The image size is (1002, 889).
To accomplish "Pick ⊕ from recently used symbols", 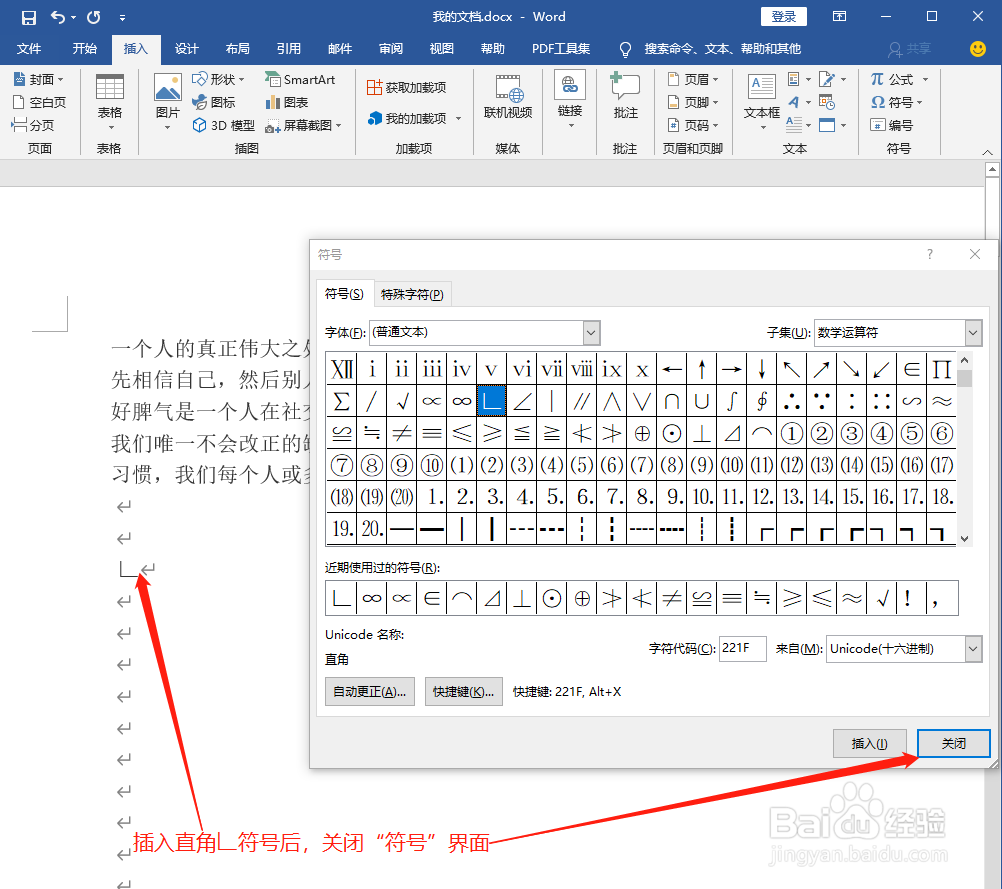I will 582,598.
